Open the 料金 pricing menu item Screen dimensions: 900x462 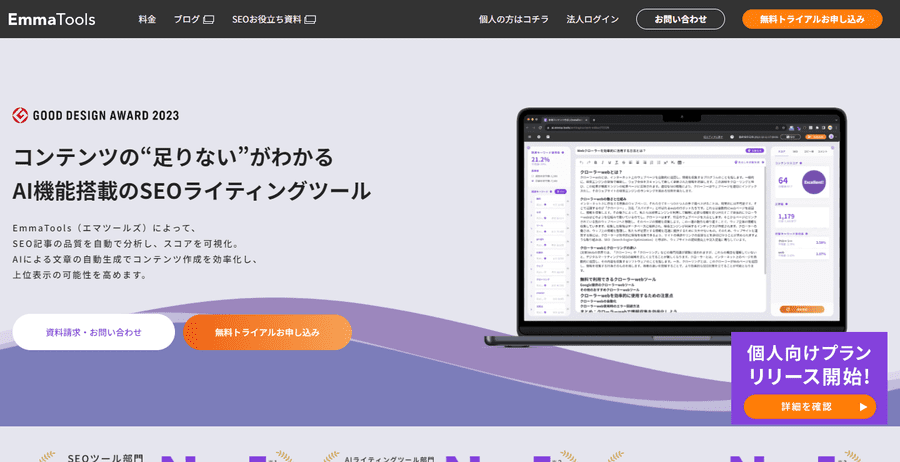tap(147, 19)
